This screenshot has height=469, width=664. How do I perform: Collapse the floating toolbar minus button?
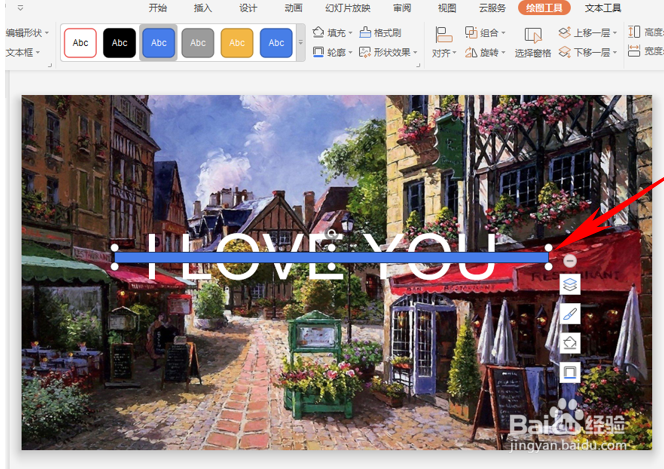tap(570, 261)
